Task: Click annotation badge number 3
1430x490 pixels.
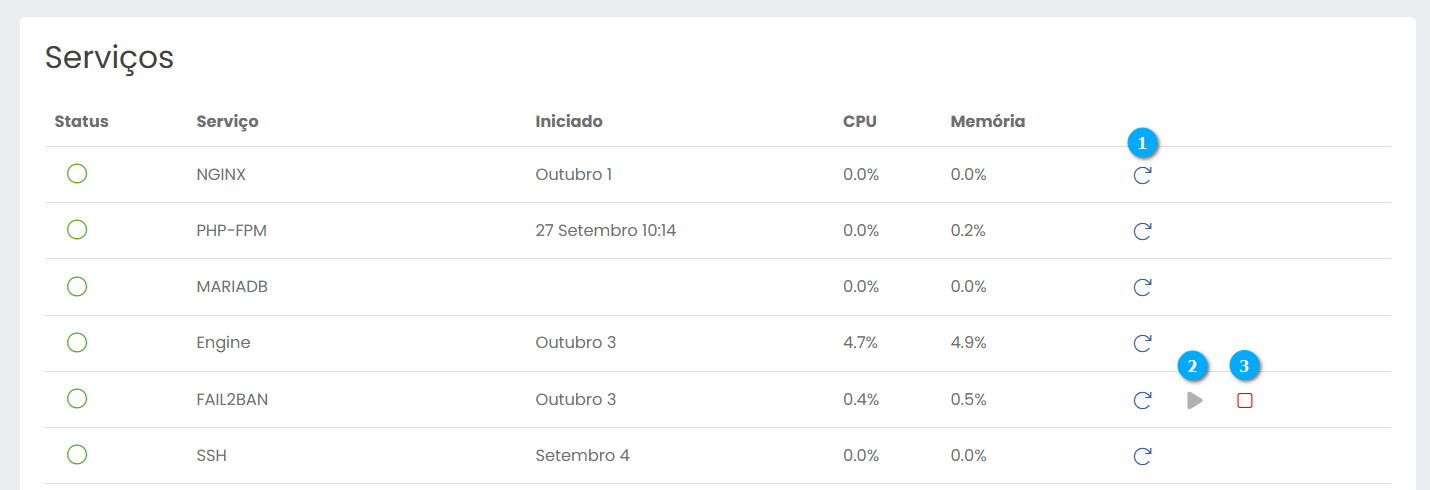Action: pos(1244,367)
